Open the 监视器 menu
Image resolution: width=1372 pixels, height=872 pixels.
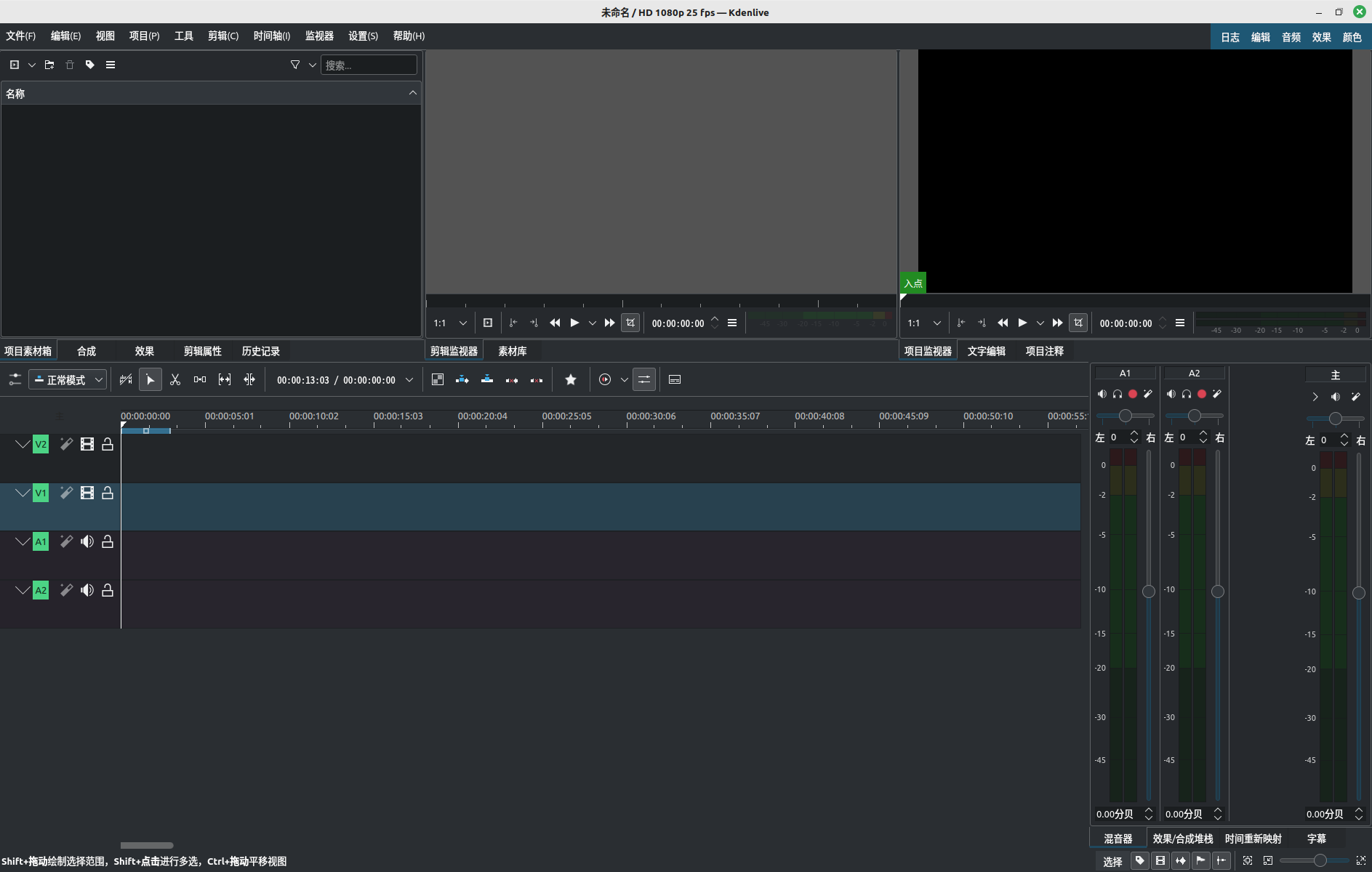319,36
